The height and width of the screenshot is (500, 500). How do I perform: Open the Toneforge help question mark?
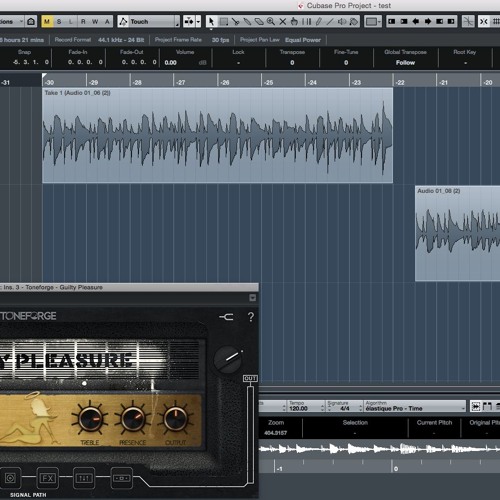coord(251,317)
